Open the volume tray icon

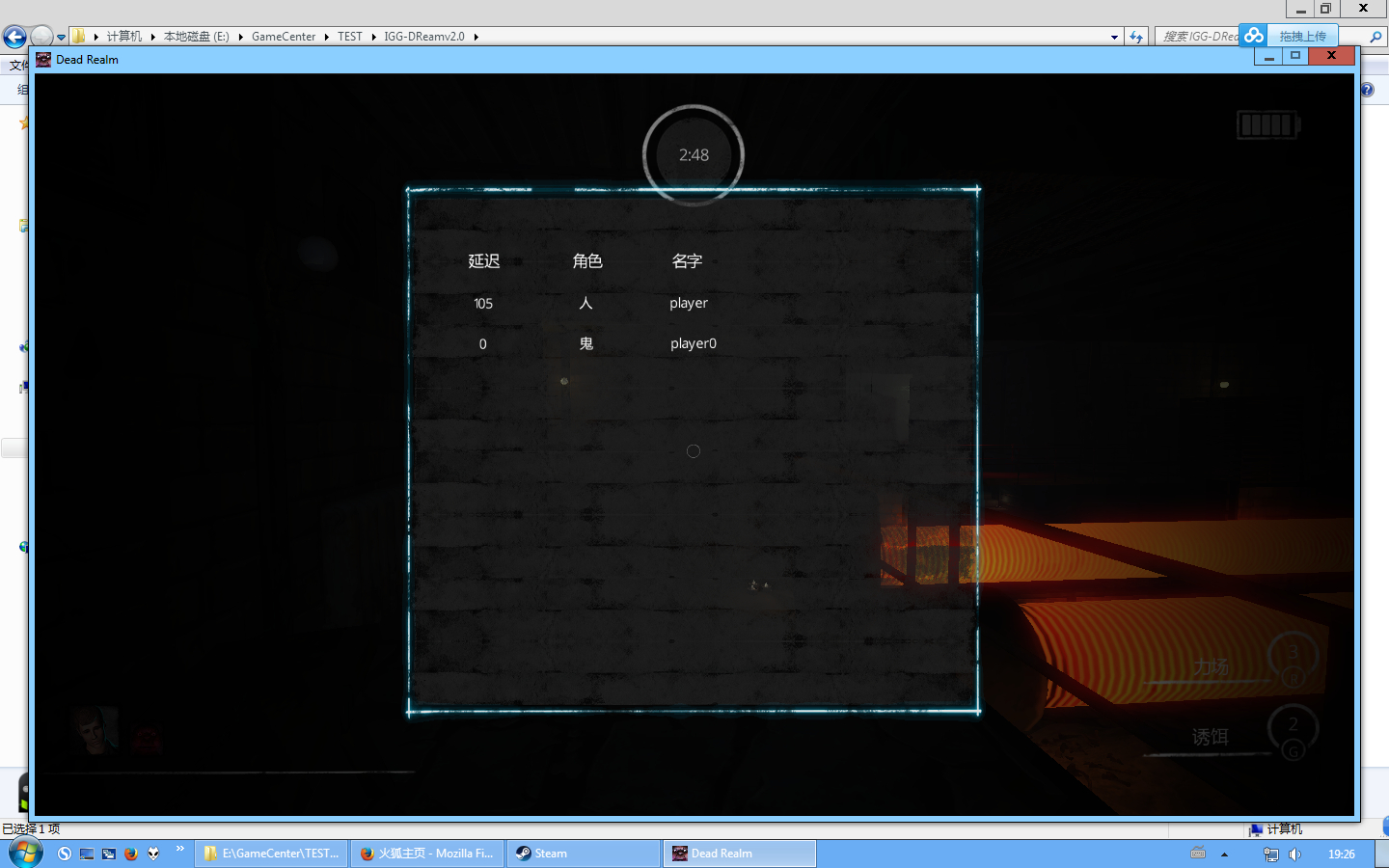pos(1294,854)
